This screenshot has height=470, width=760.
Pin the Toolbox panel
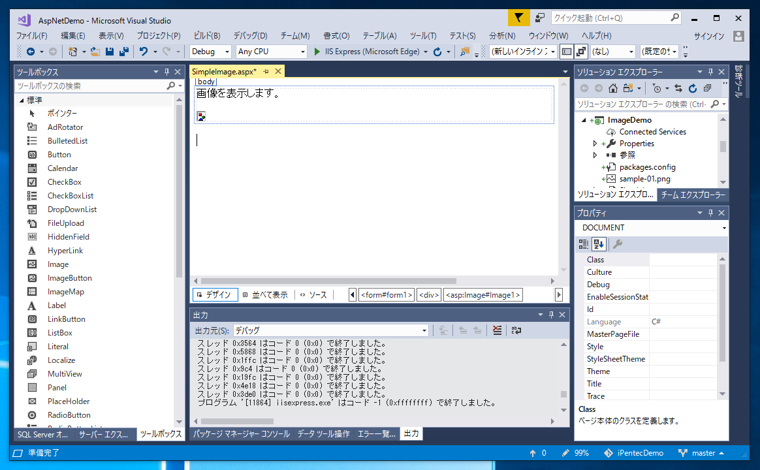coord(167,72)
